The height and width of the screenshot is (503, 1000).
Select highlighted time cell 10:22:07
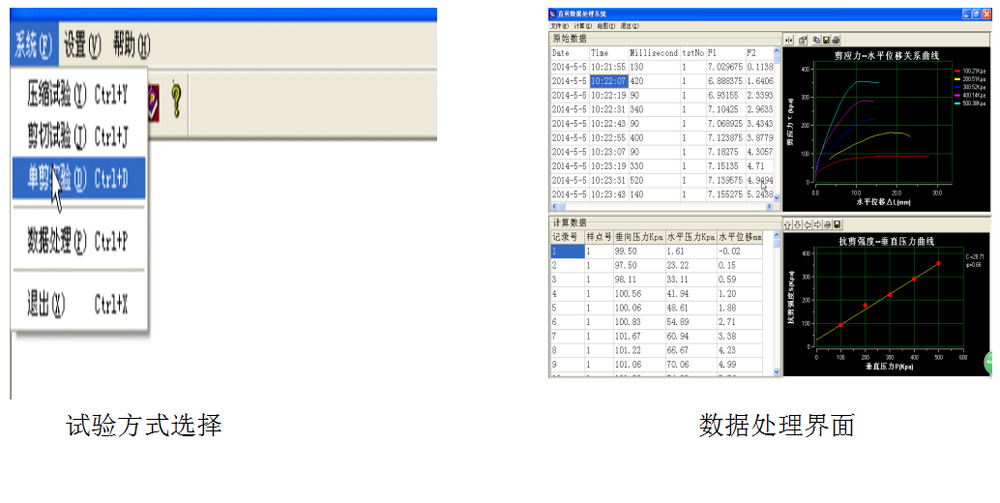609,81
